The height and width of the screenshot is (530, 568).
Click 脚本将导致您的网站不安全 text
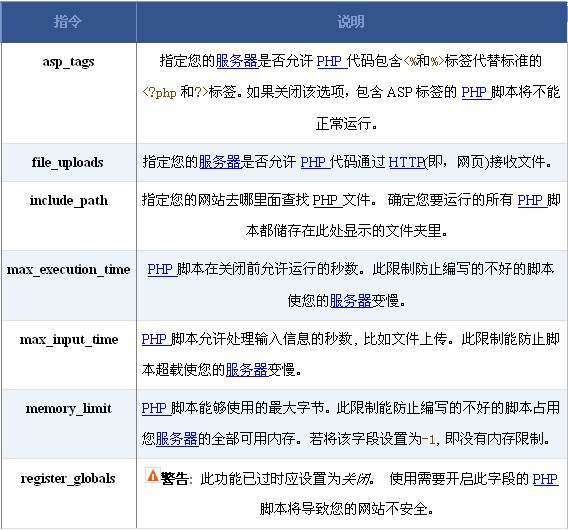click(343, 509)
